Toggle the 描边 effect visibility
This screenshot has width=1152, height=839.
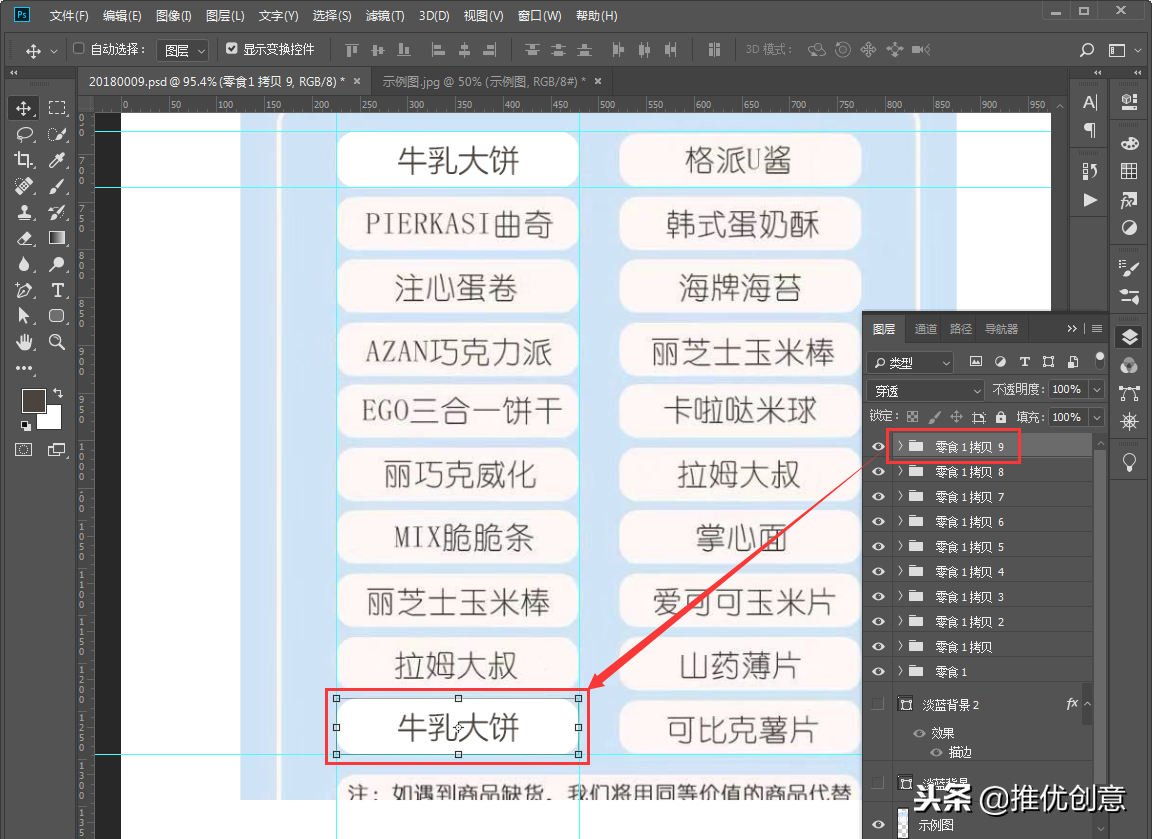pos(936,752)
